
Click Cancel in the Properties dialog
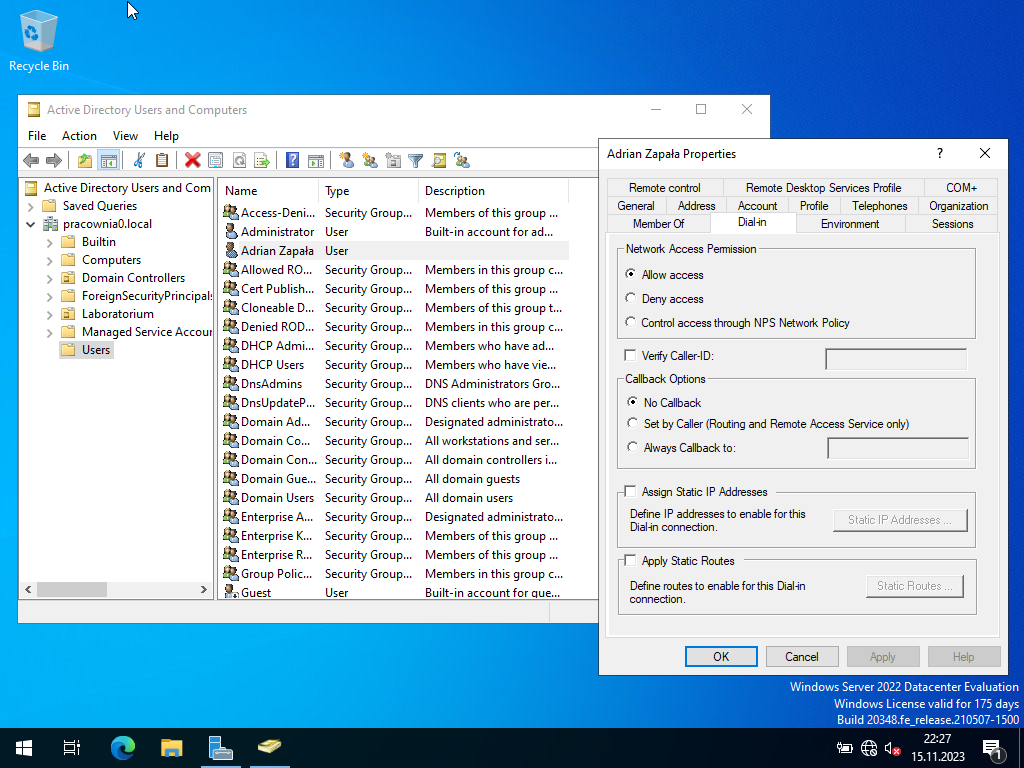(x=801, y=656)
